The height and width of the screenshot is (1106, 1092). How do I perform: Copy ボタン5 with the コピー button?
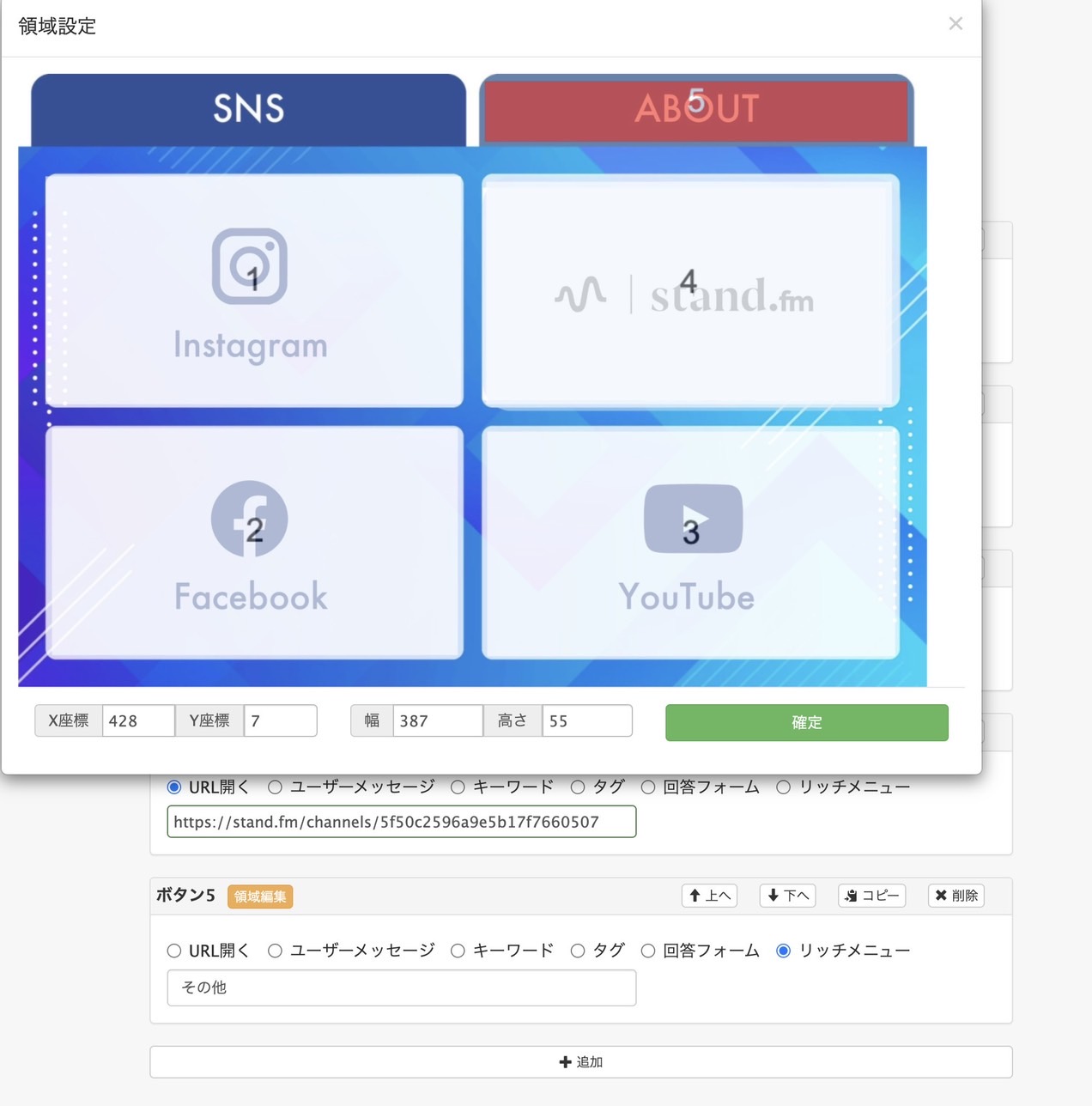point(871,896)
